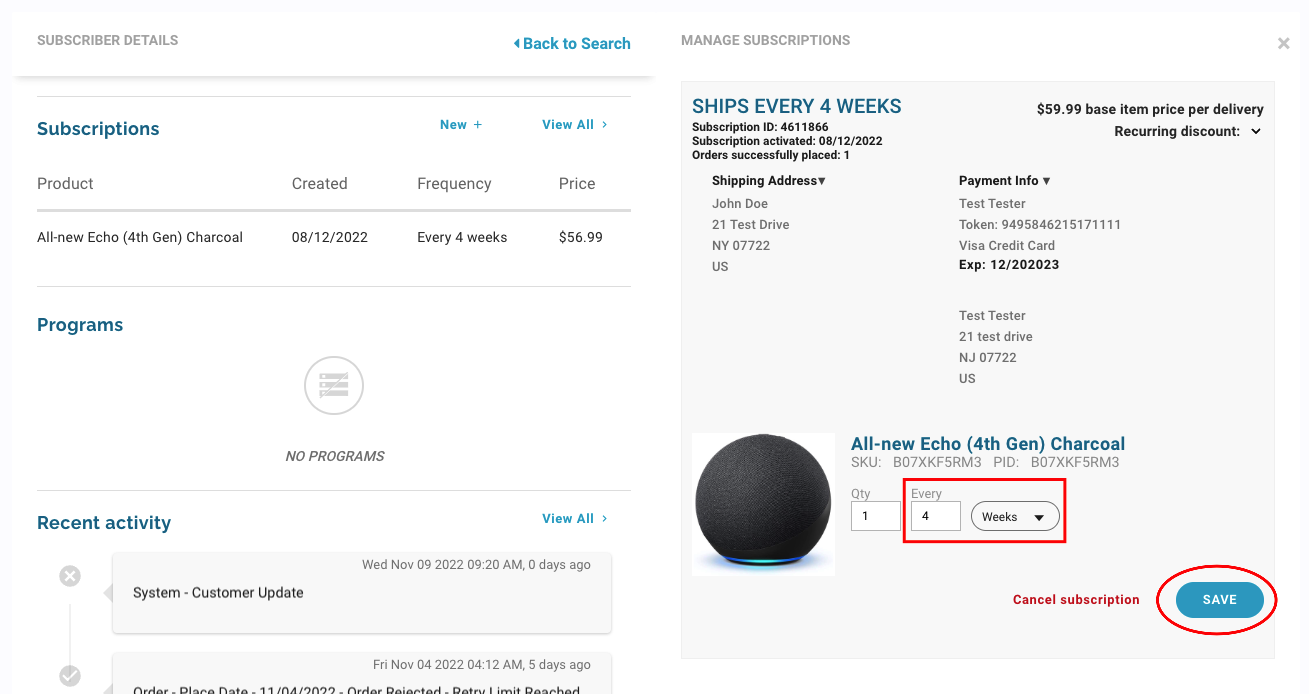Screen dimensions: 1309x694
Task: Close the Manage Subscriptions panel
Action: tap(1283, 43)
